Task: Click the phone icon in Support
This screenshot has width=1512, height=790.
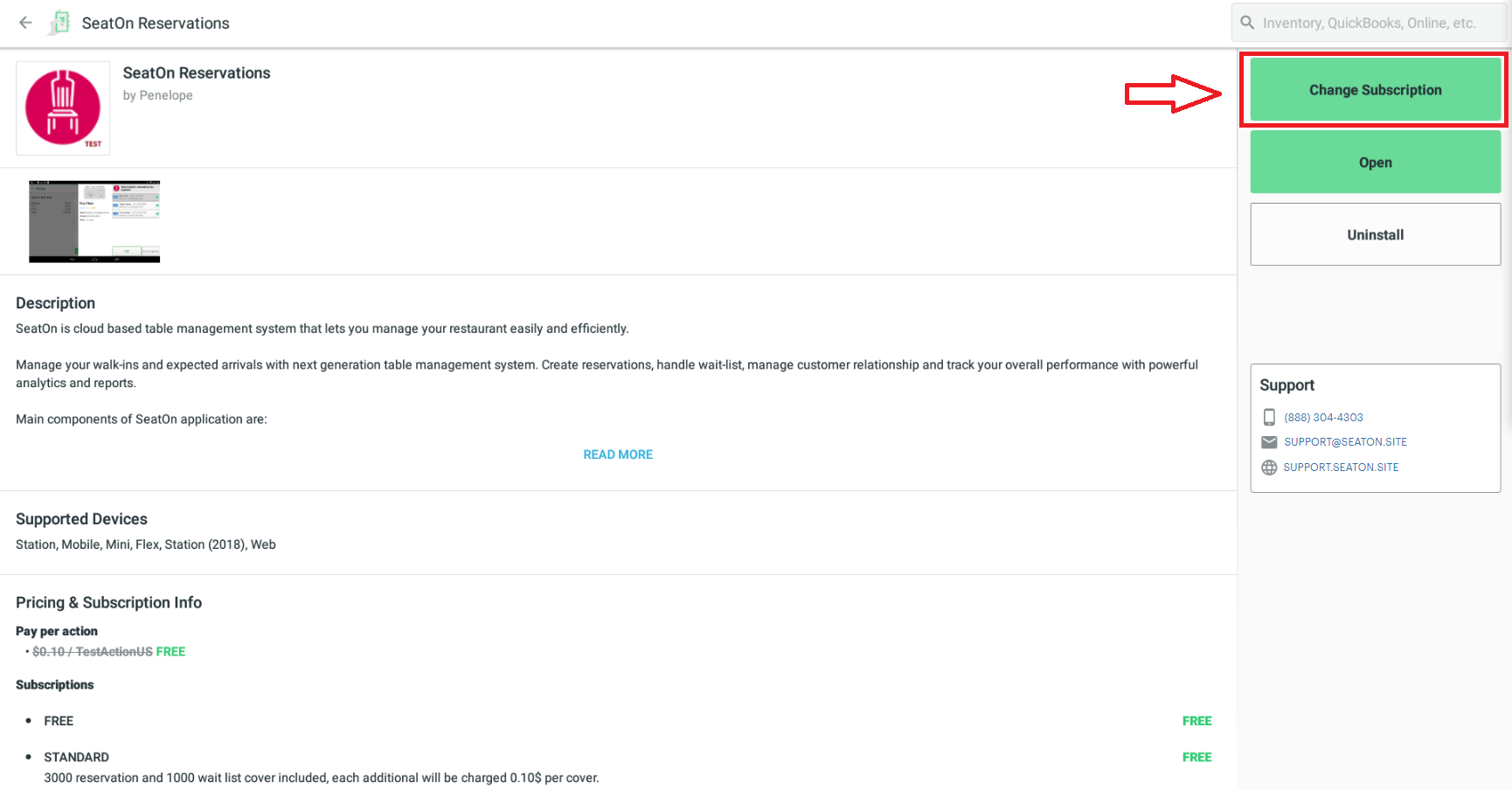Action: pos(1269,417)
